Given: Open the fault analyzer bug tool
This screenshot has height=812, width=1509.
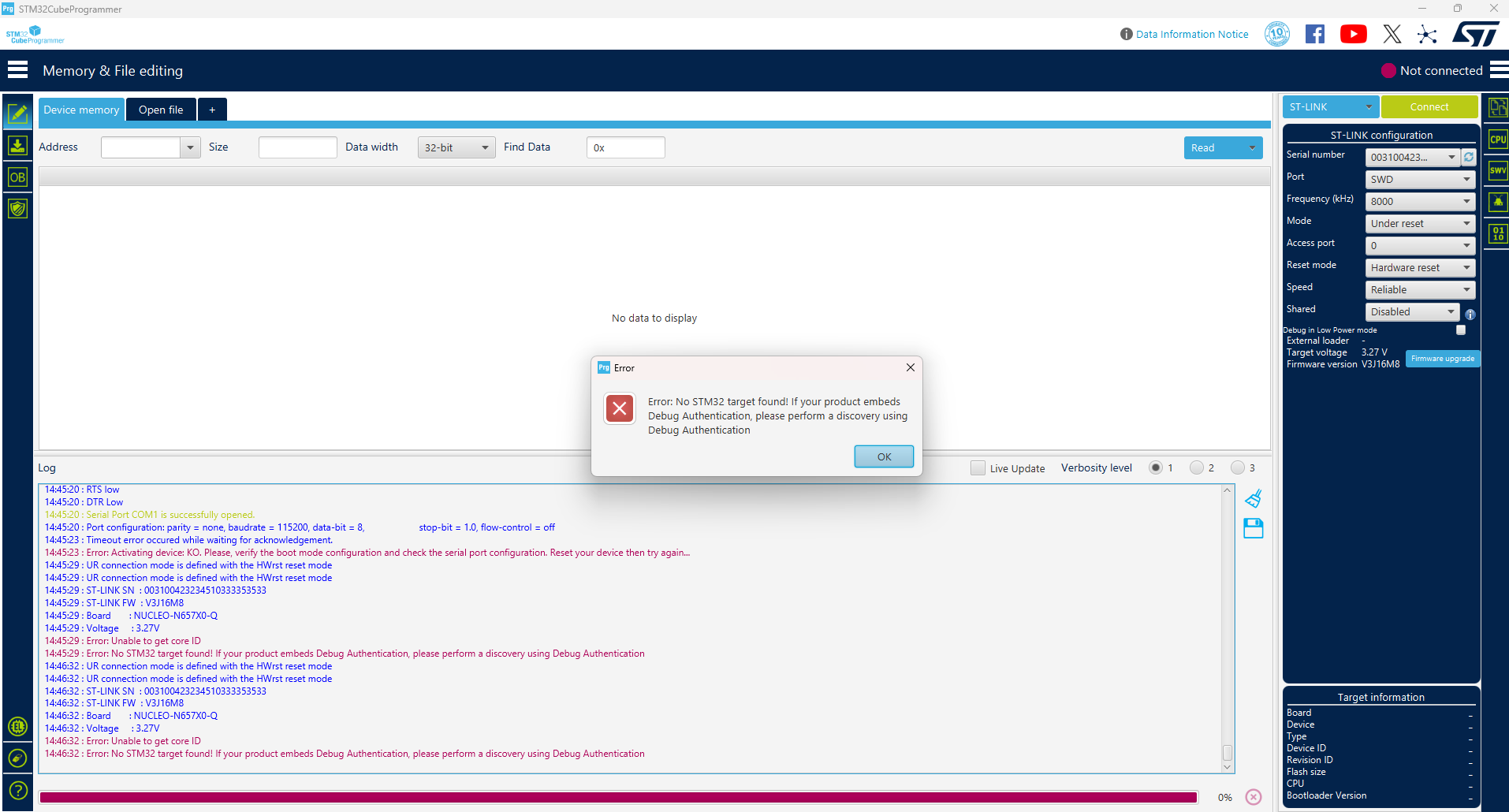Looking at the screenshot, I should pos(1496,202).
